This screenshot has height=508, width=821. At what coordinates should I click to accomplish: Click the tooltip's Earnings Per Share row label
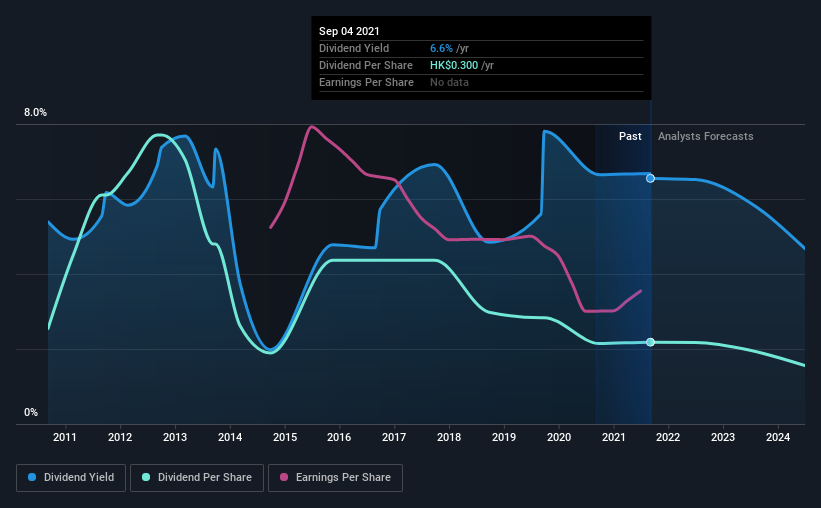367,82
